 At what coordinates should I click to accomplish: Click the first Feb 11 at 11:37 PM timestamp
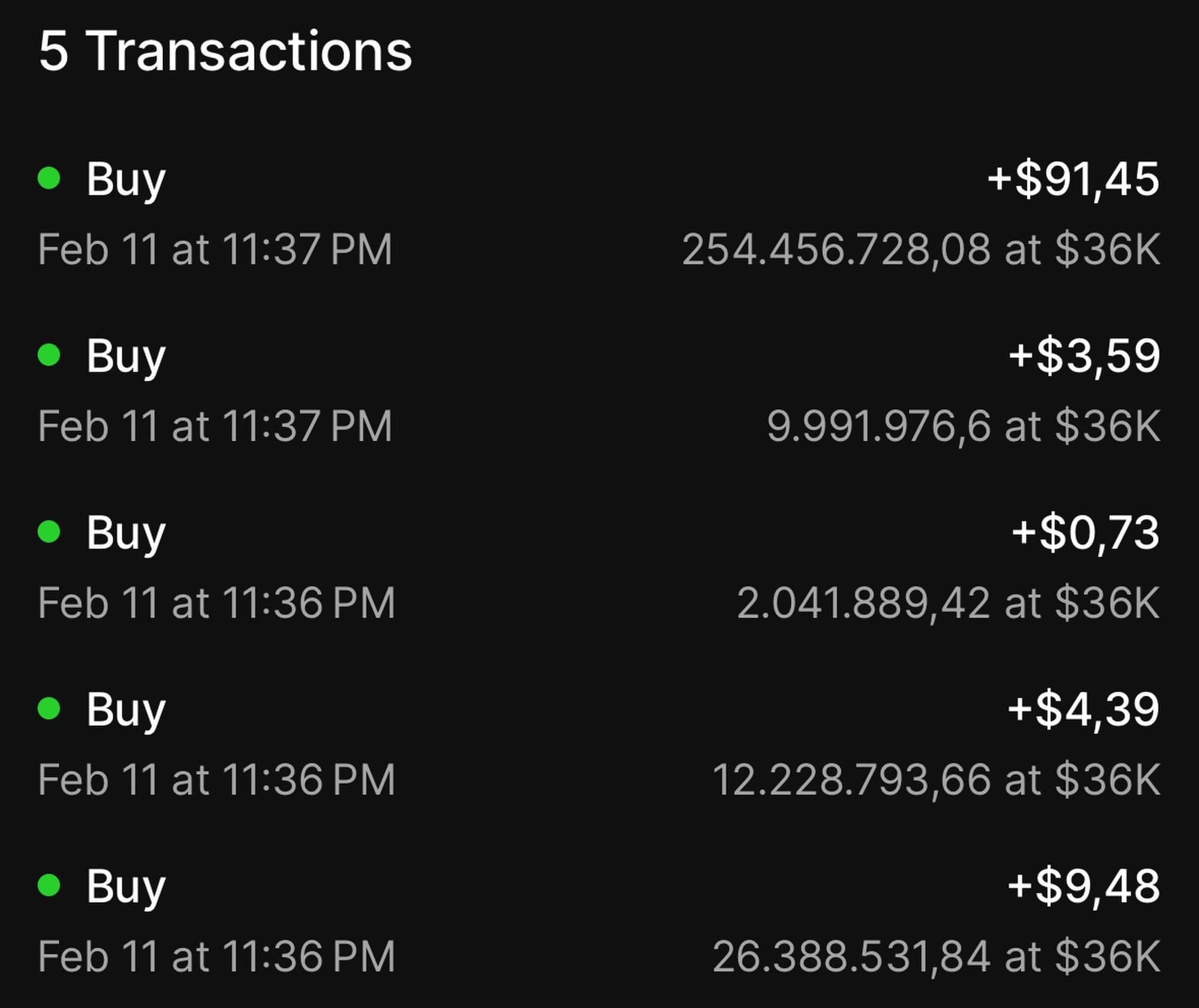point(215,249)
